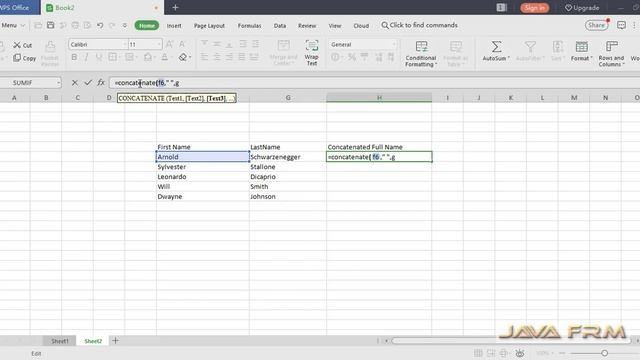Click the Share button
The height and width of the screenshot is (360, 640).
[596, 25]
